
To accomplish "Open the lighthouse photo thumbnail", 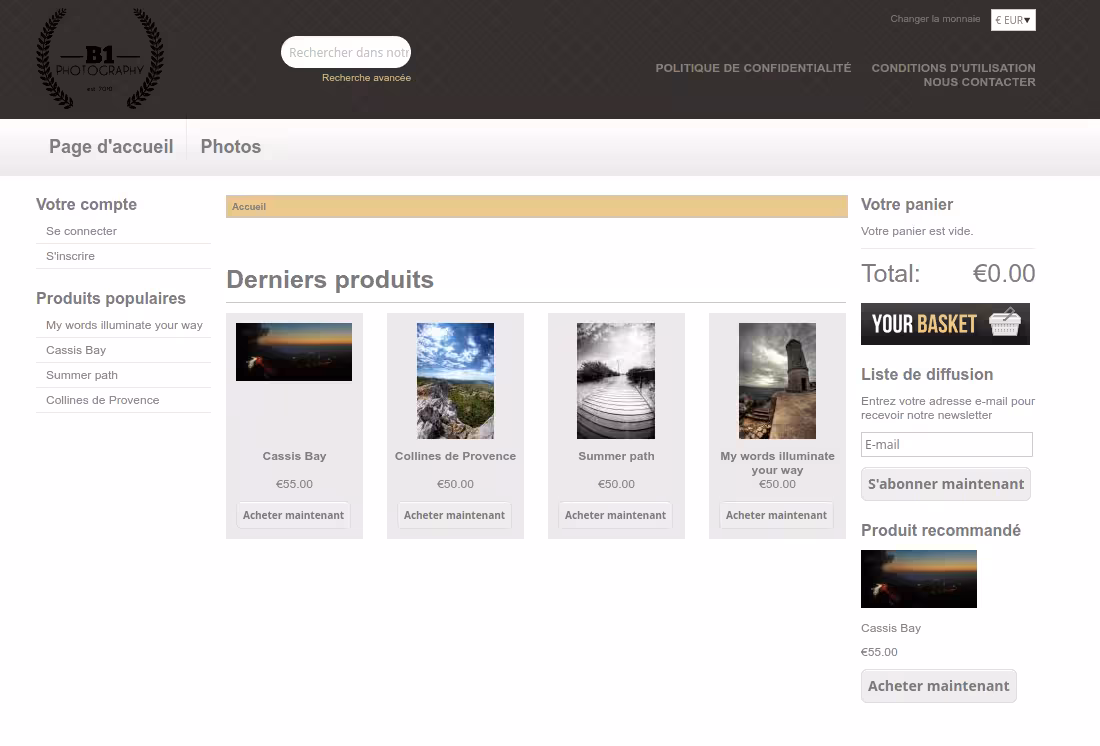I will coord(777,381).
